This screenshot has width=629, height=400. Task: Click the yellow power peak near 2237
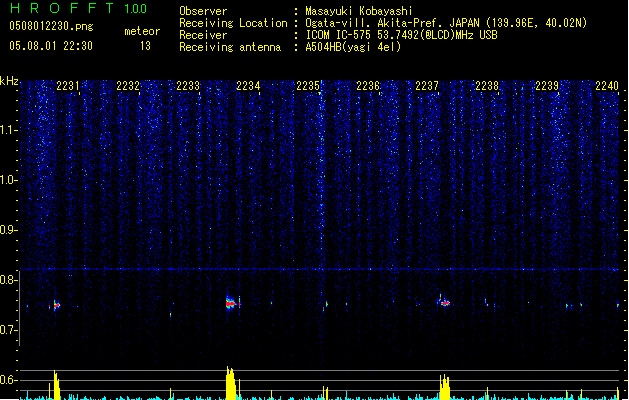(x=444, y=387)
